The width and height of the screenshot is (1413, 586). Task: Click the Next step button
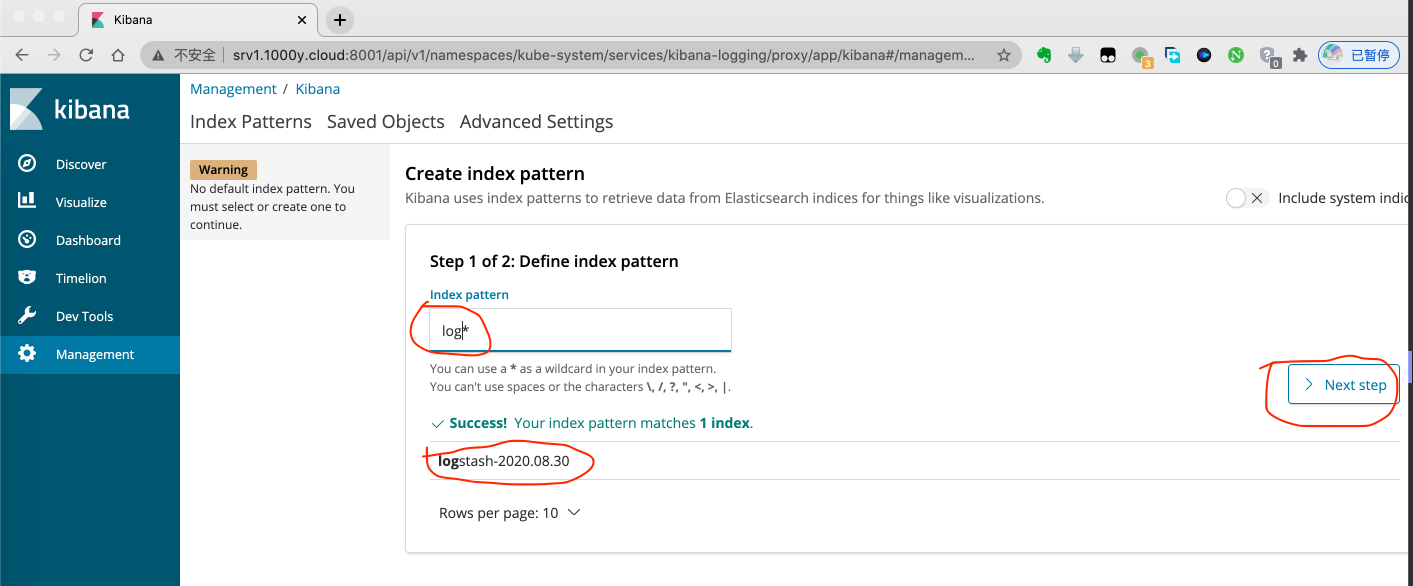point(1343,385)
